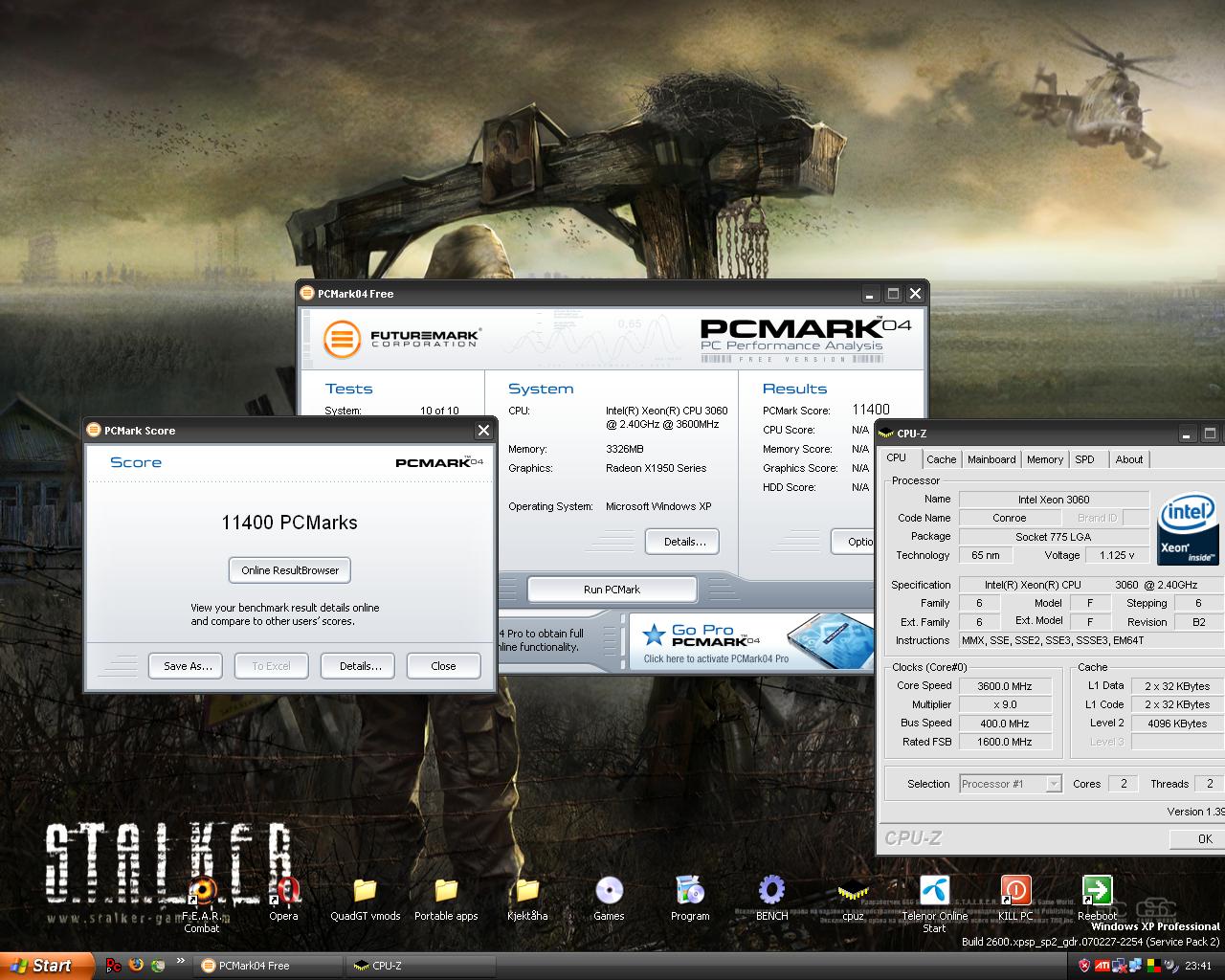Switch to the Mainboard tab in CPU-Z

[991, 459]
